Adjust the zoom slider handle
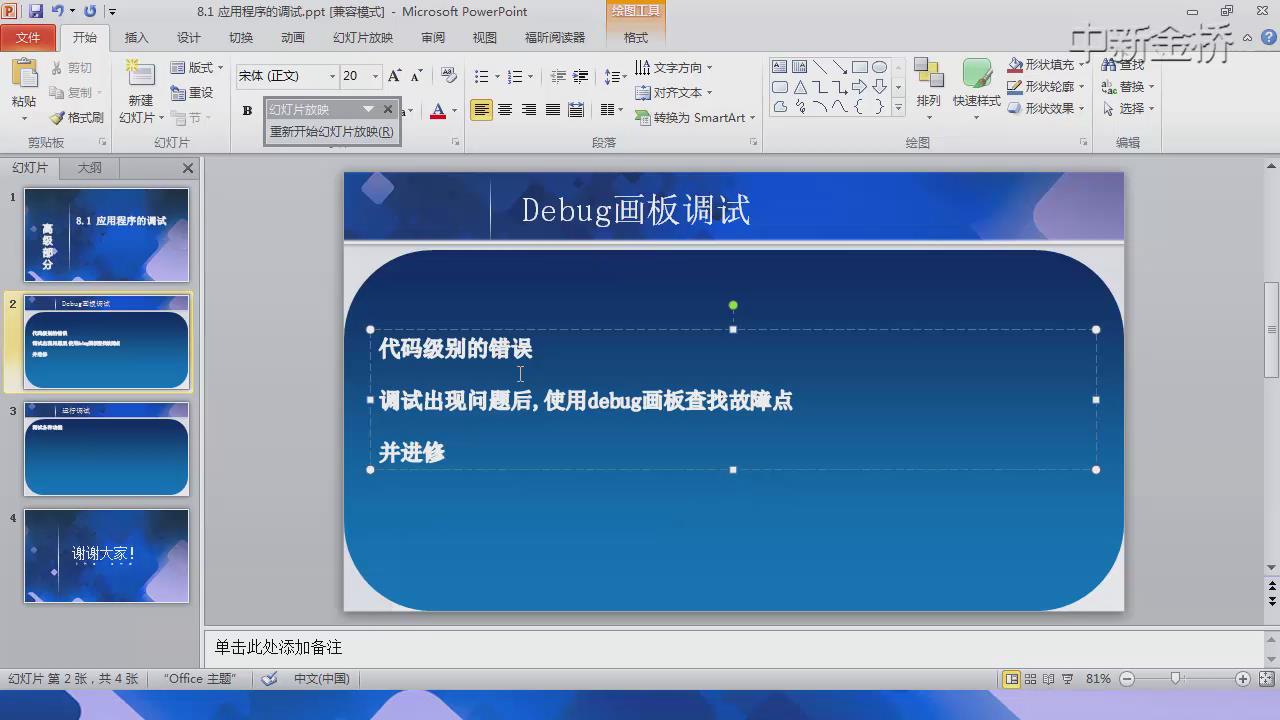Screen dimensions: 1280x720 (1176, 679)
